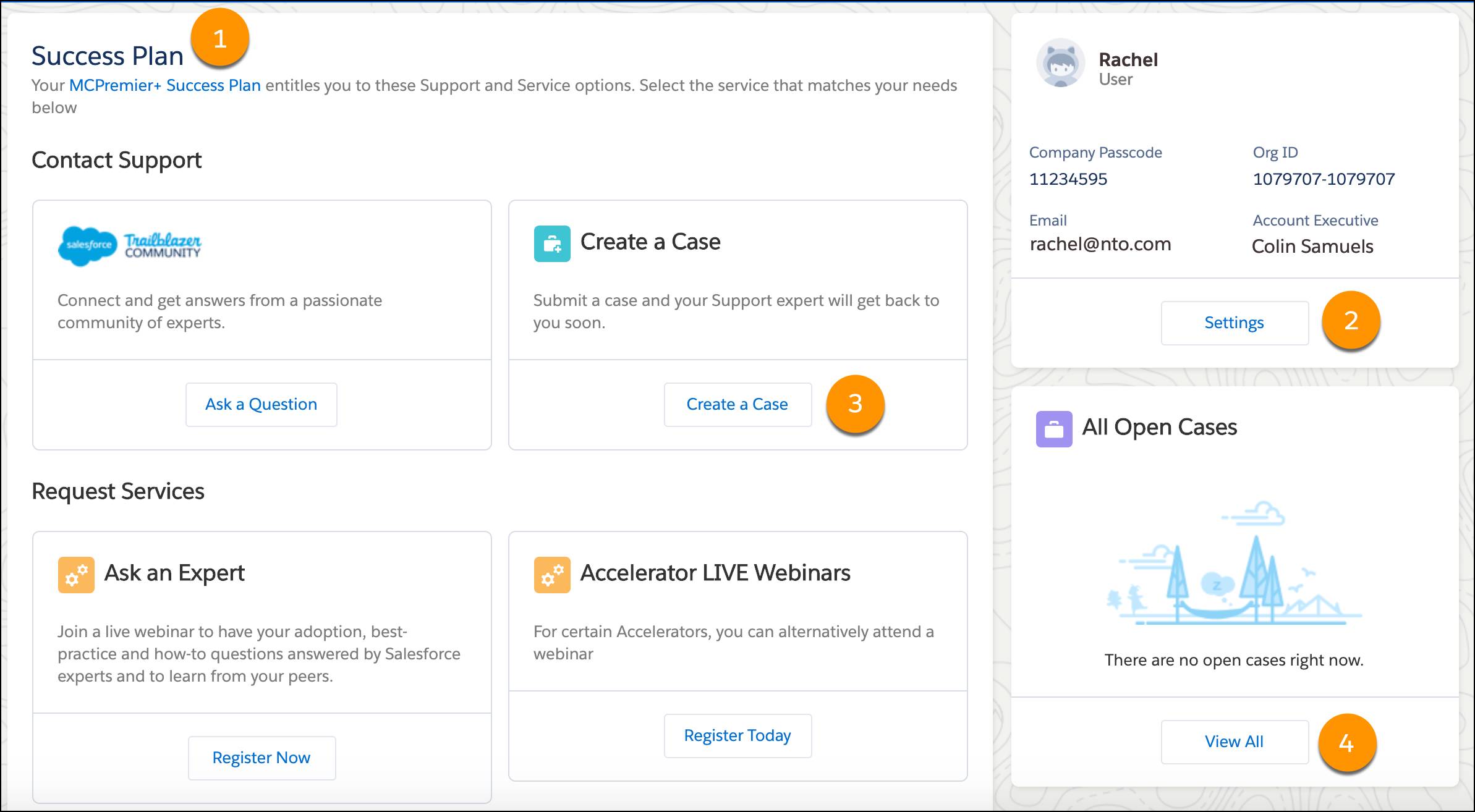Viewport: 1475px width, 812px height.
Task: Click the Accelerator LIVE Webinars gear icon
Action: tap(552, 575)
